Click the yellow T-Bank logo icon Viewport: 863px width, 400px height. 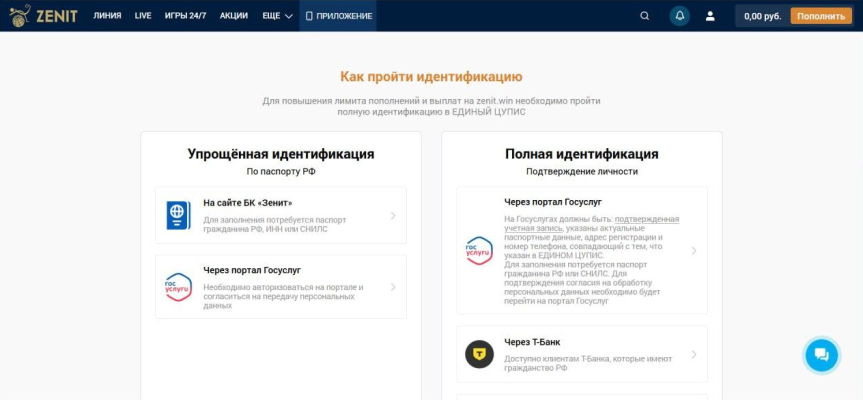pos(479,354)
